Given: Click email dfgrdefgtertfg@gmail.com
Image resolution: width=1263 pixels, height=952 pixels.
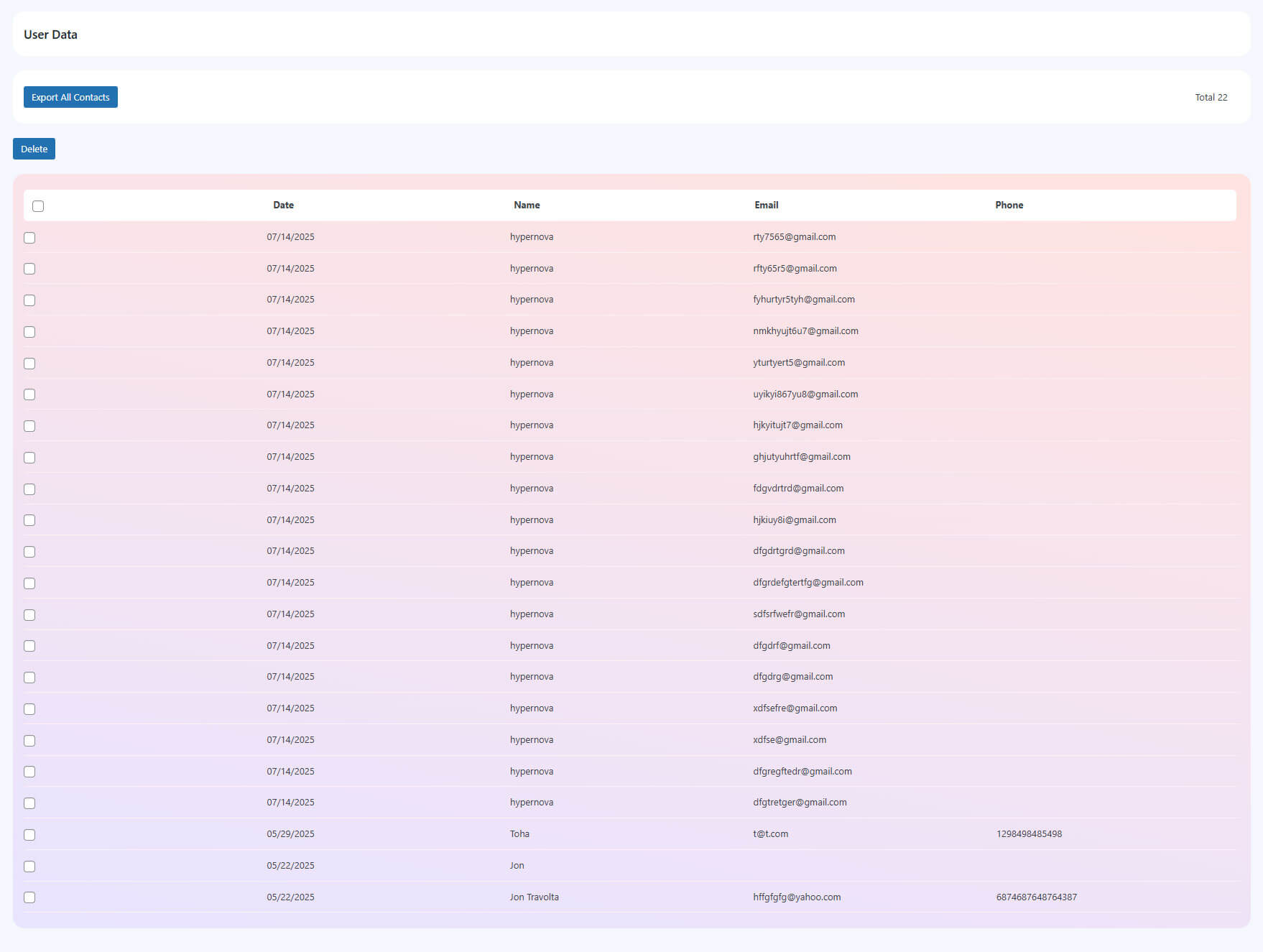Looking at the screenshot, I should 808,583.
